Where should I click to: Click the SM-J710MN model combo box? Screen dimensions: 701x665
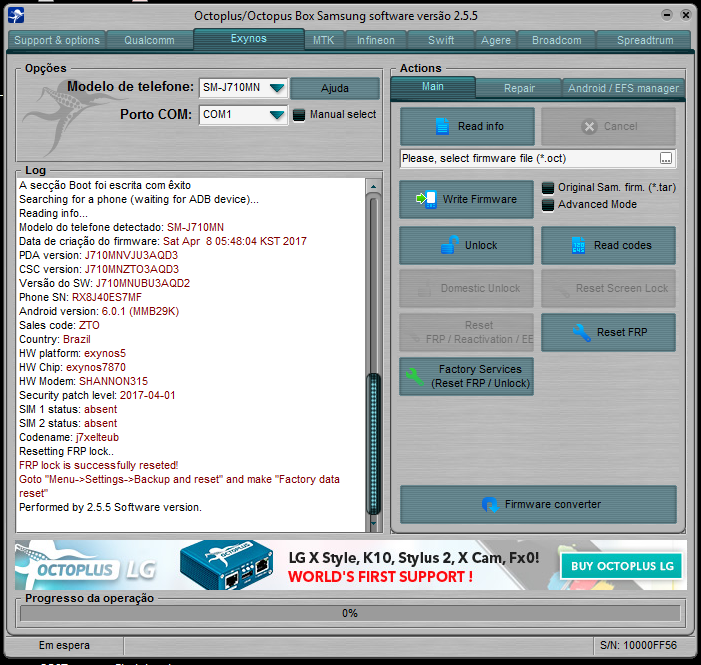[x=244, y=88]
